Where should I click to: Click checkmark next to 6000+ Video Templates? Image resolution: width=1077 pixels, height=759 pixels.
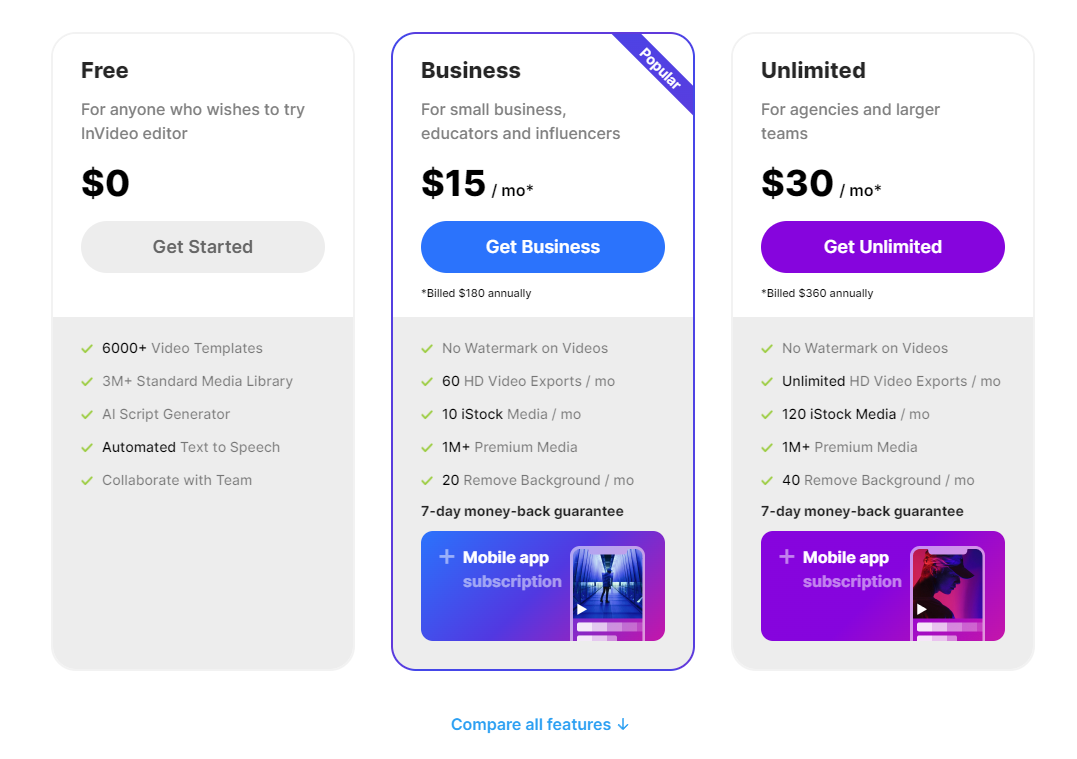point(87,348)
